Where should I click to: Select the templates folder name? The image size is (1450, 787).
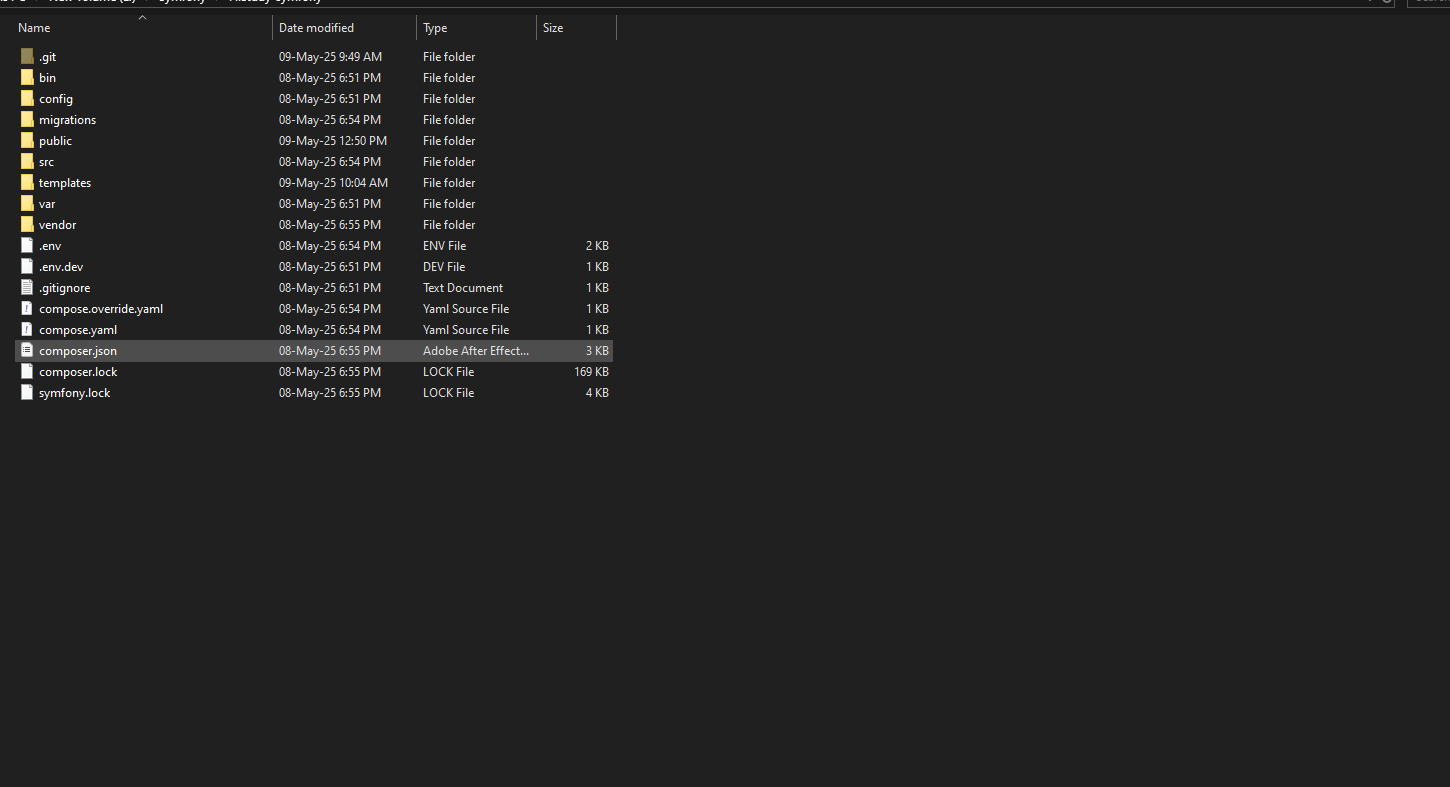coord(65,183)
